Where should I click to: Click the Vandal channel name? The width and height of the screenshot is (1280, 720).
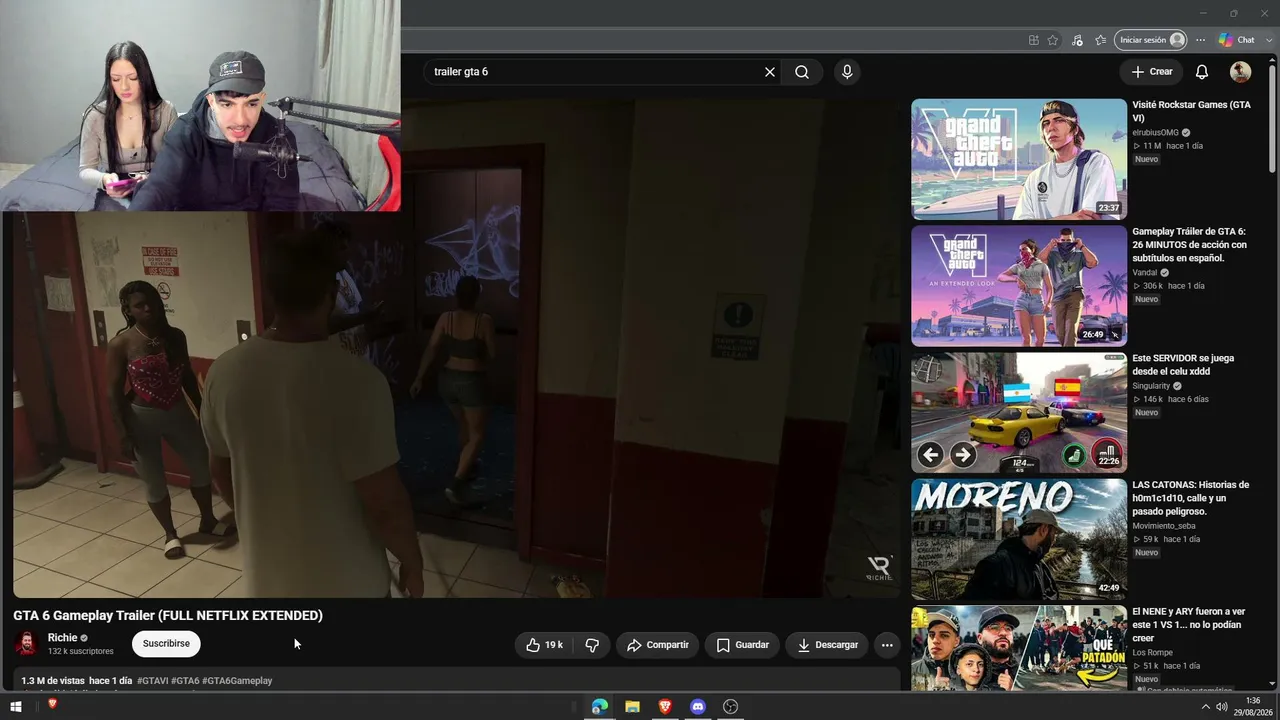point(1144,272)
